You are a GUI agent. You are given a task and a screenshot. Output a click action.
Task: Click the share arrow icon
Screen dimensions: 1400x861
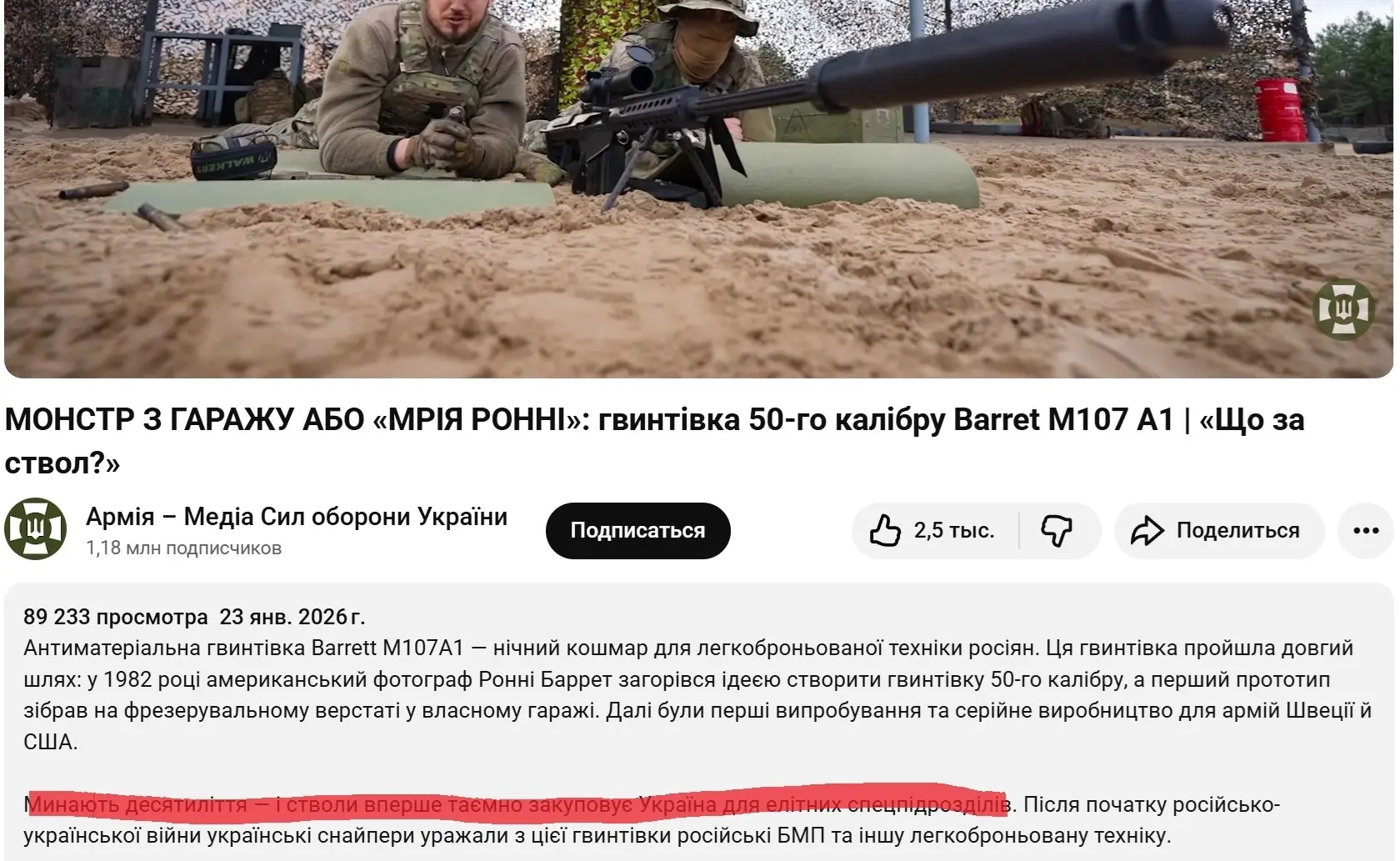point(1147,530)
